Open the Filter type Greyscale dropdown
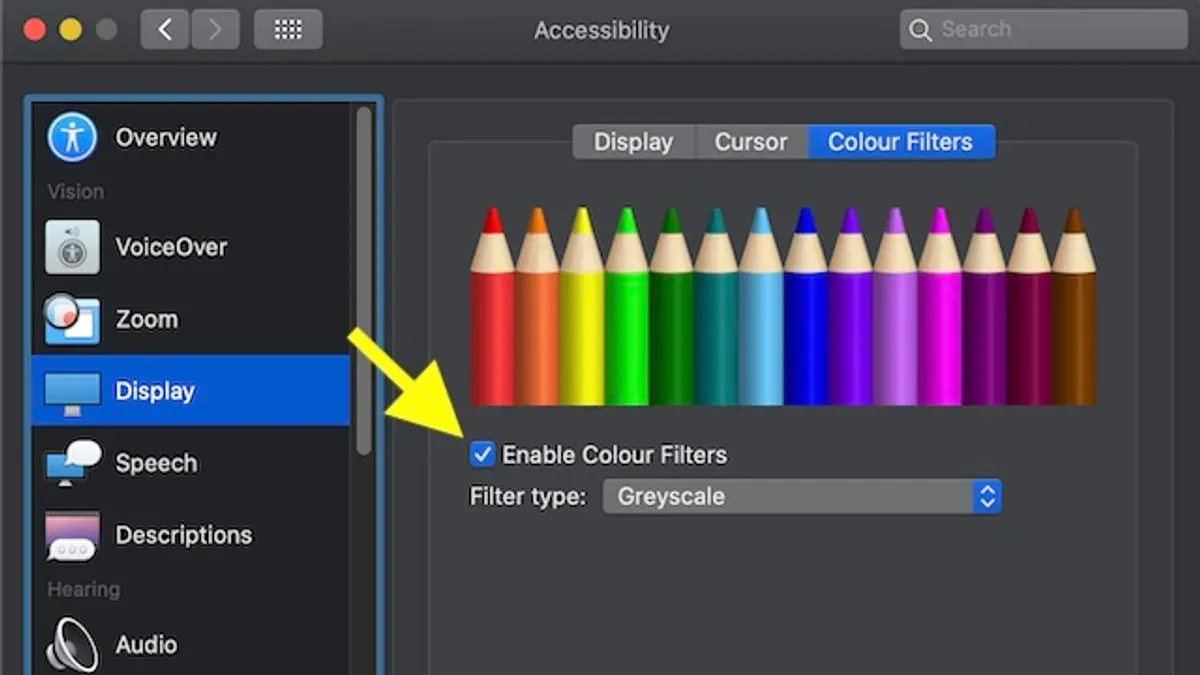The height and width of the screenshot is (675, 1200). 802,496
